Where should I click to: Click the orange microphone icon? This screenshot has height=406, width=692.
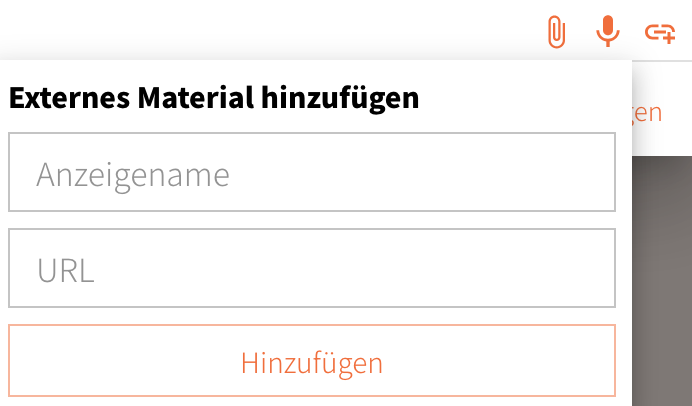[607, 32]
